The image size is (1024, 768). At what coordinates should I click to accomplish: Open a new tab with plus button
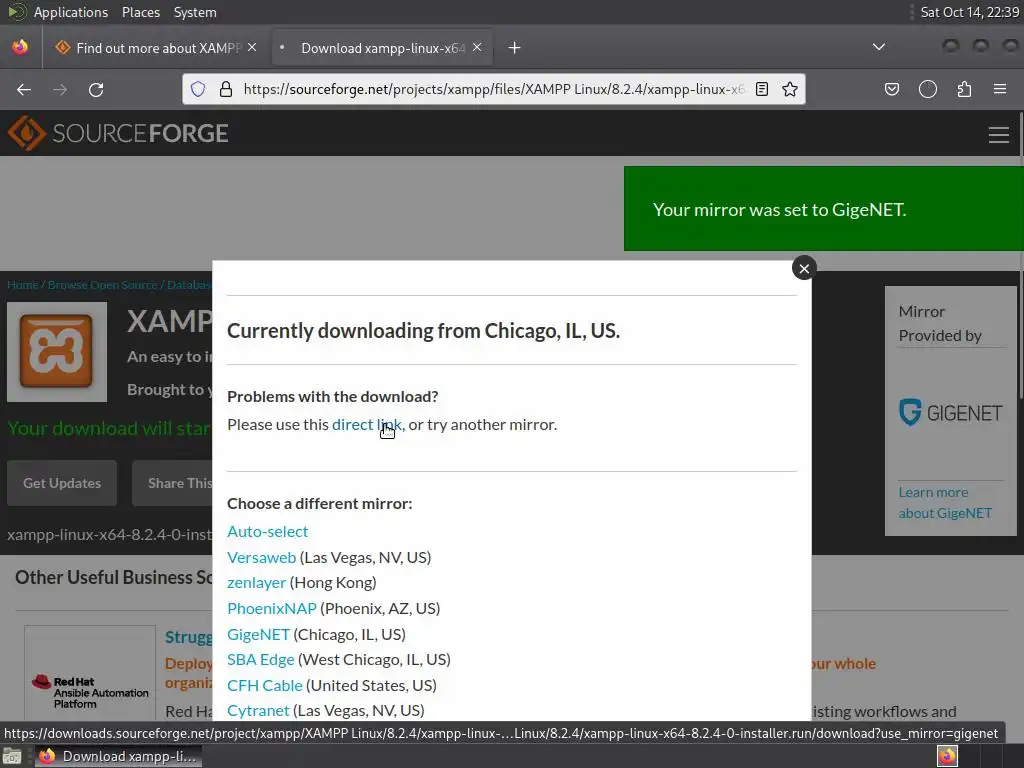[x=515, y=48]
